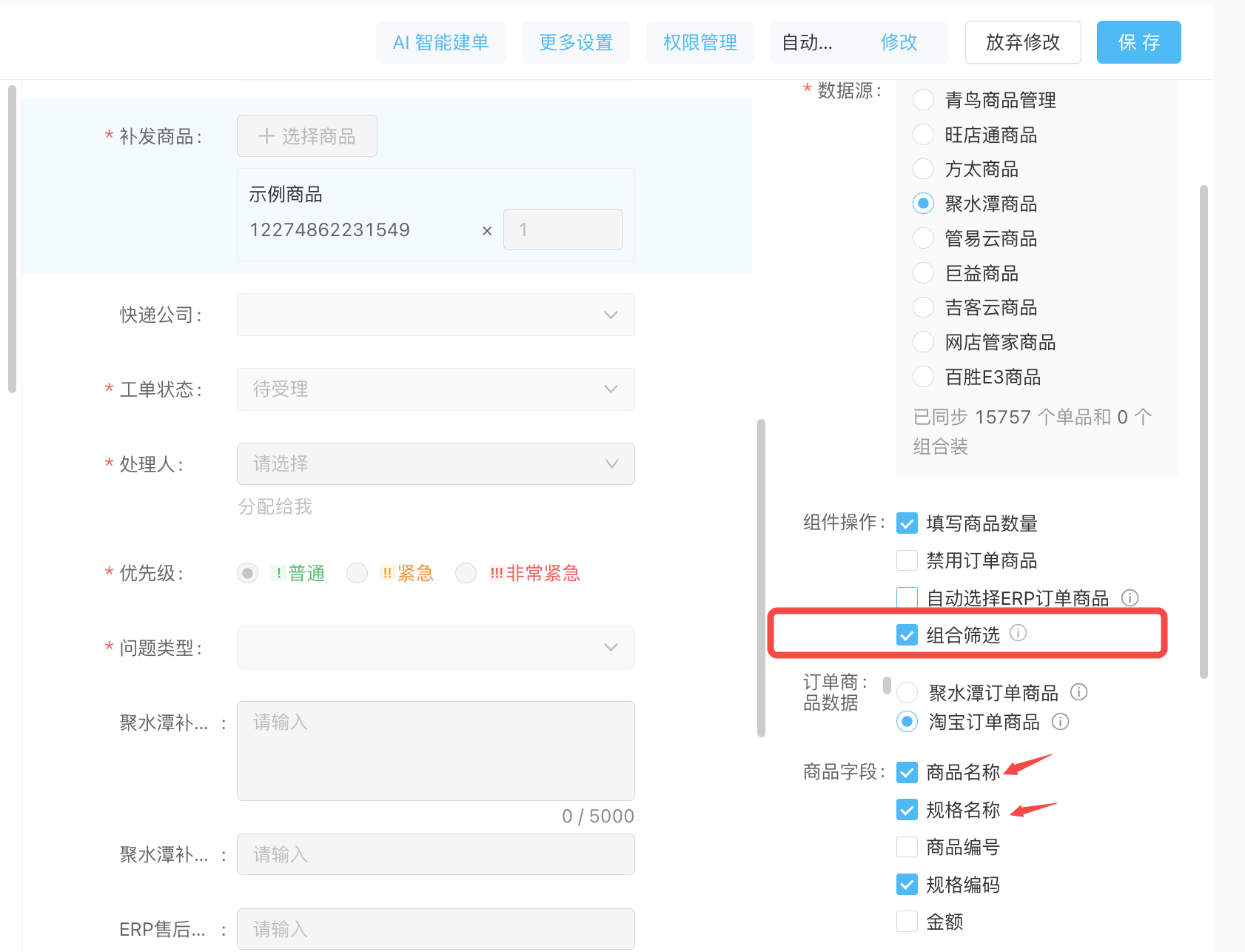Viewport: 1245px width, 952px height.
Task: Click first 聚水潭补... textarea
Action: coord(435,751)
